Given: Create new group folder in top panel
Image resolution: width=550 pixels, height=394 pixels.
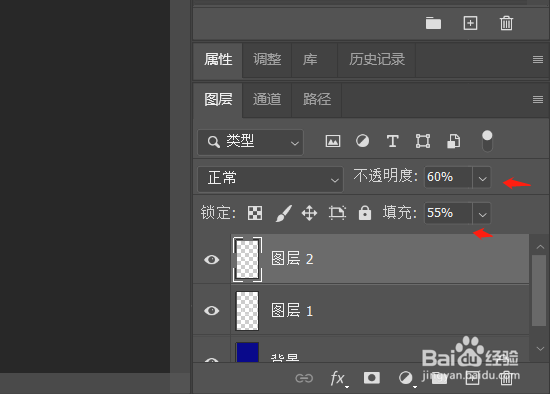Looking at the screenshot, I should 433,24.
